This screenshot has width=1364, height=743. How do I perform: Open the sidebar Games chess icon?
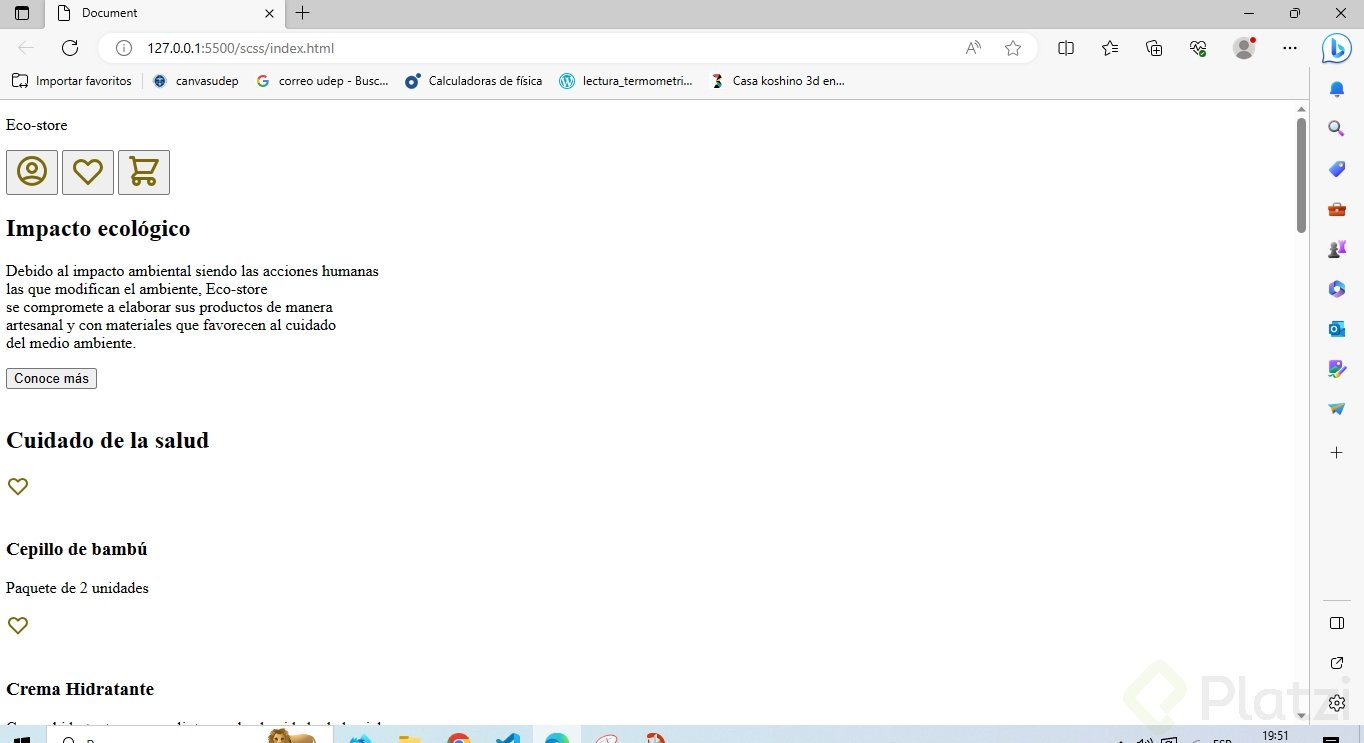click(1337, 249)
